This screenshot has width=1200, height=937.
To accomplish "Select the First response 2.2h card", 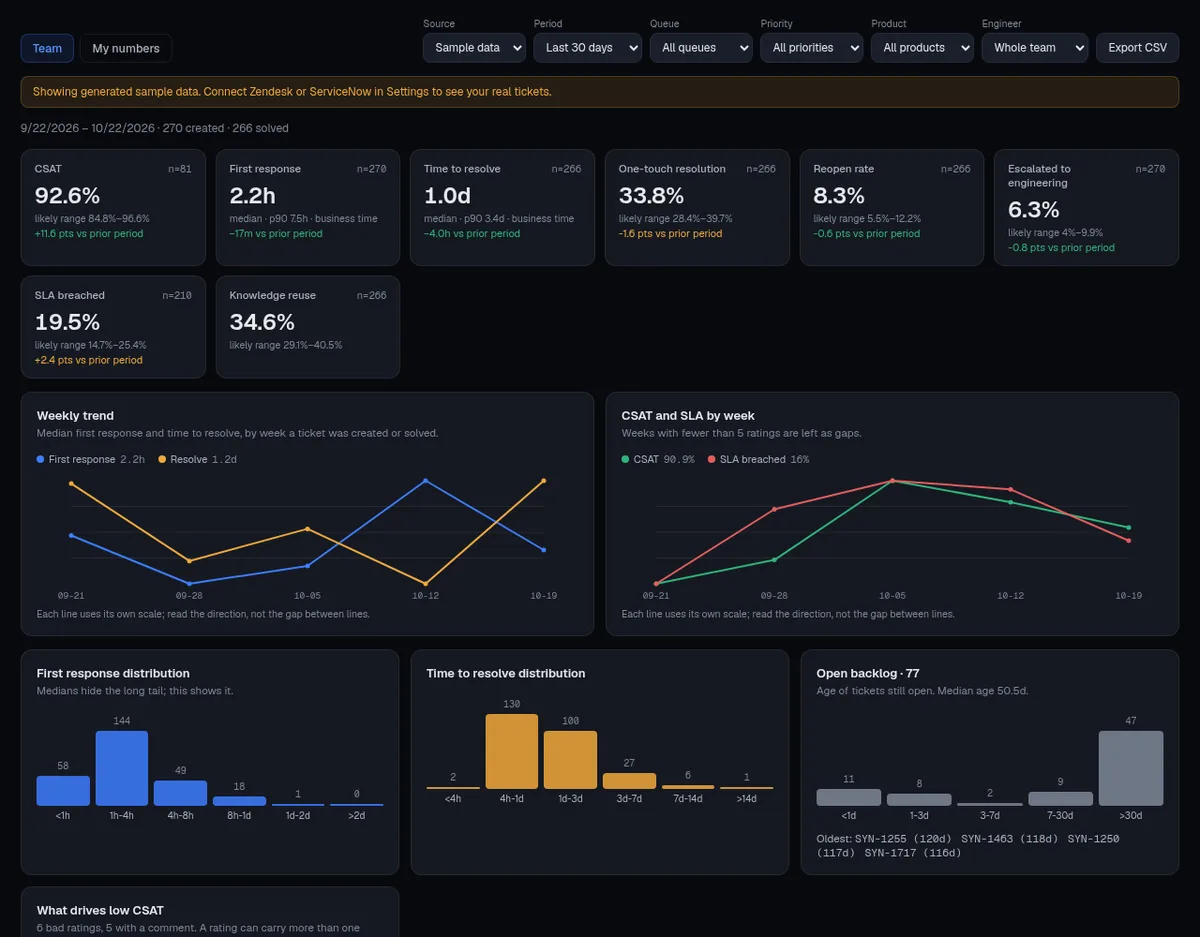I will (308, 207).
